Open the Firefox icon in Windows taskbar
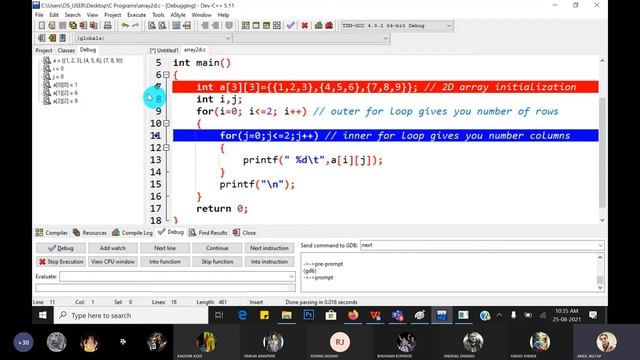640x360 pixels. point(353,315)
